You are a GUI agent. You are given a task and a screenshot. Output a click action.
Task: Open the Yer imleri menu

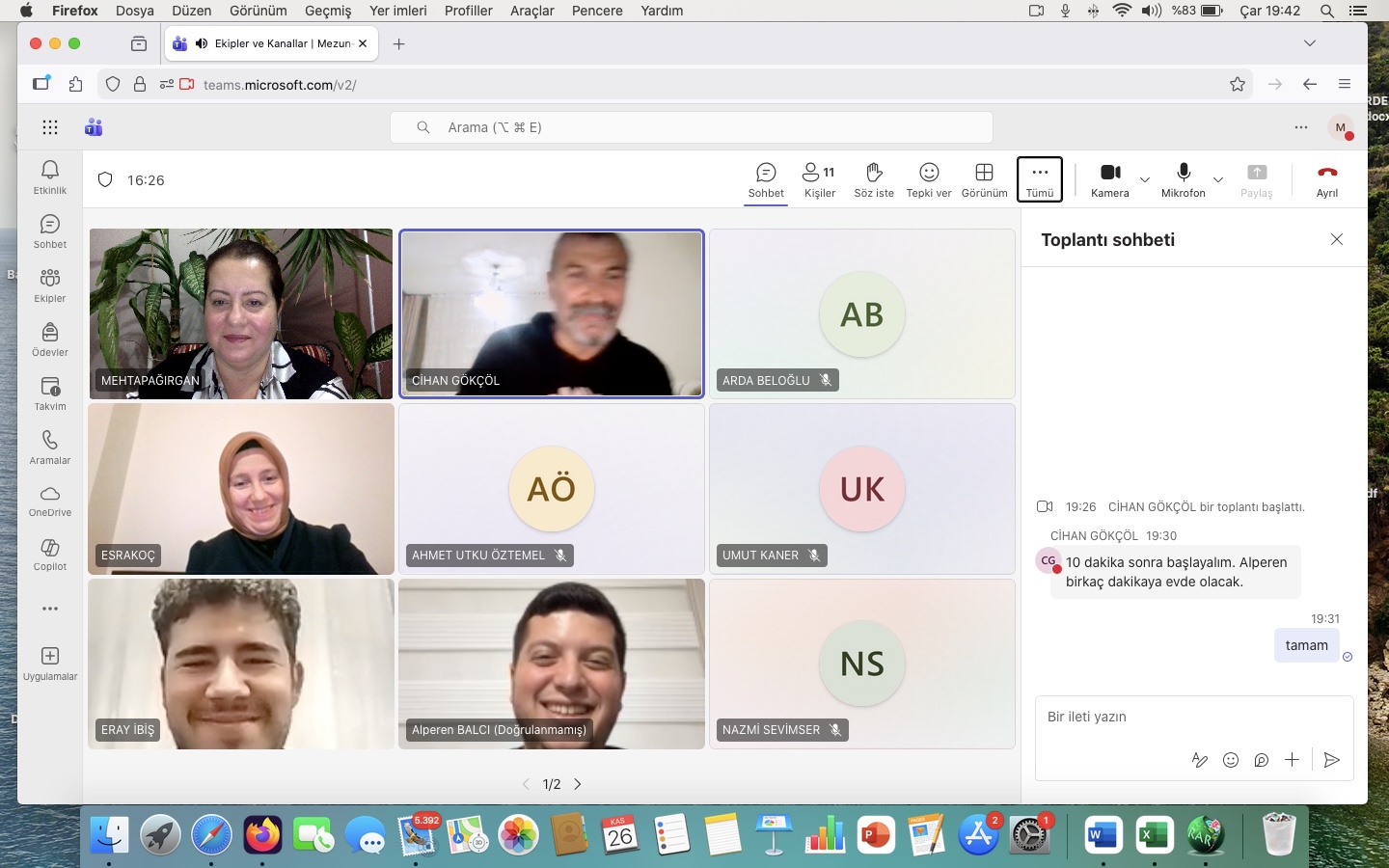397,11
